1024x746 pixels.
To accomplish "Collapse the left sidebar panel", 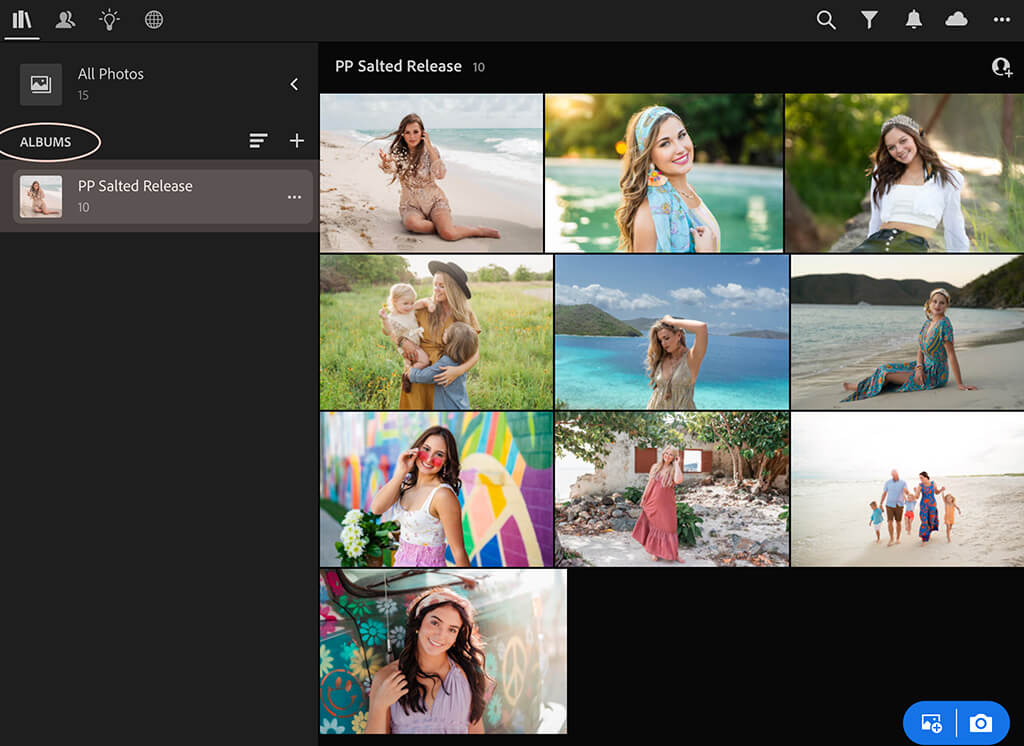I will (294, 84).
